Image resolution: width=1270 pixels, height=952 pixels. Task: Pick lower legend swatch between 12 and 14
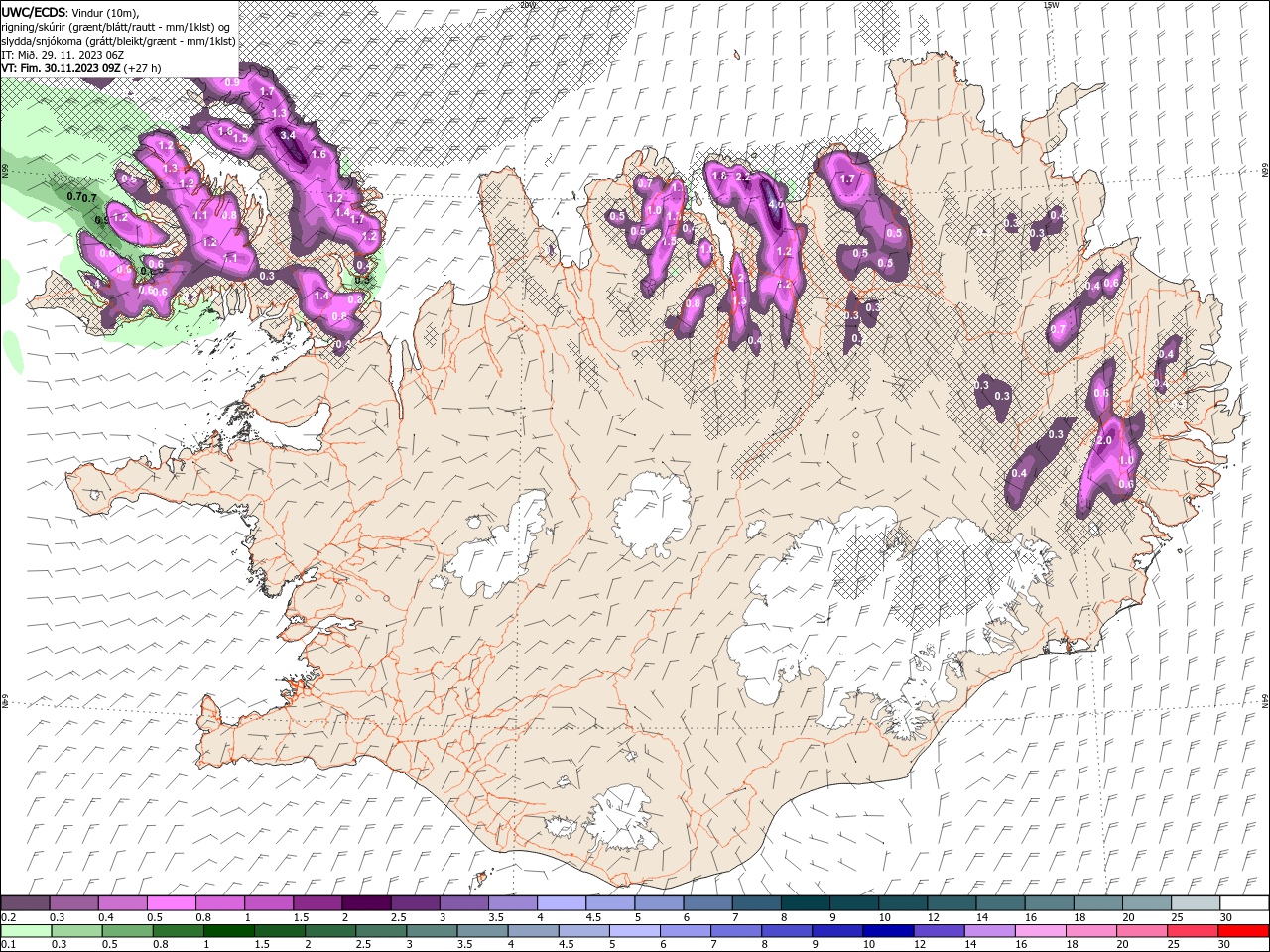pyautogui.click(x=939, y=931)
